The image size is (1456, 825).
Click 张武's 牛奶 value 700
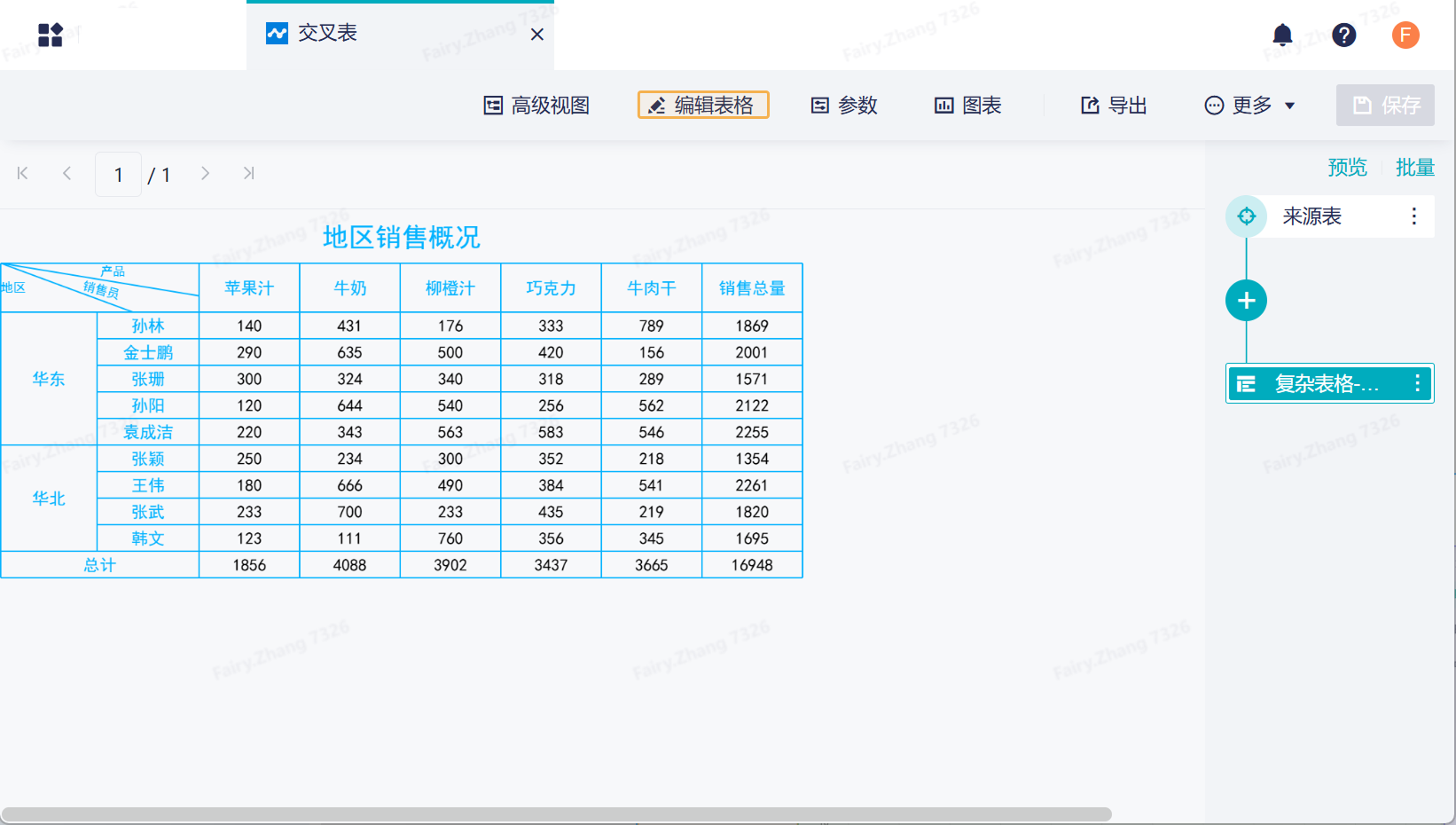350,512
